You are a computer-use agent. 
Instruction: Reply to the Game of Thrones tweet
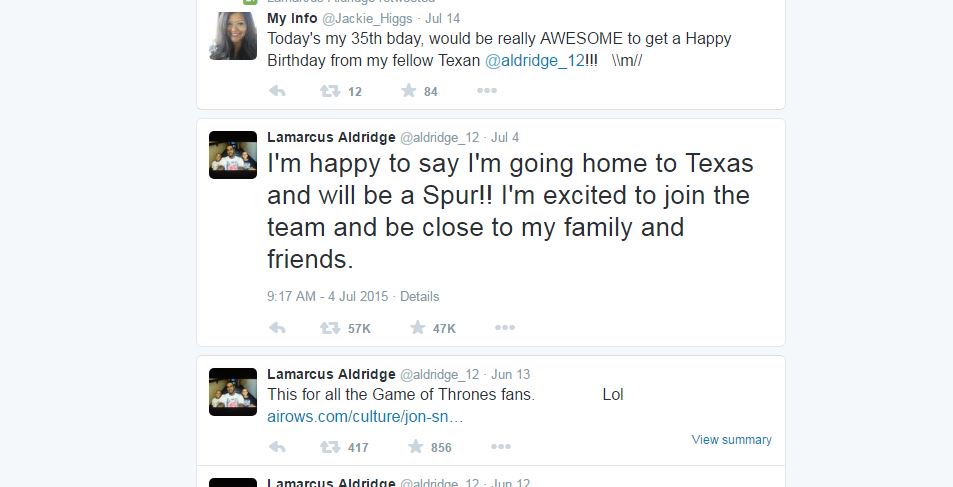pos(278,447)
